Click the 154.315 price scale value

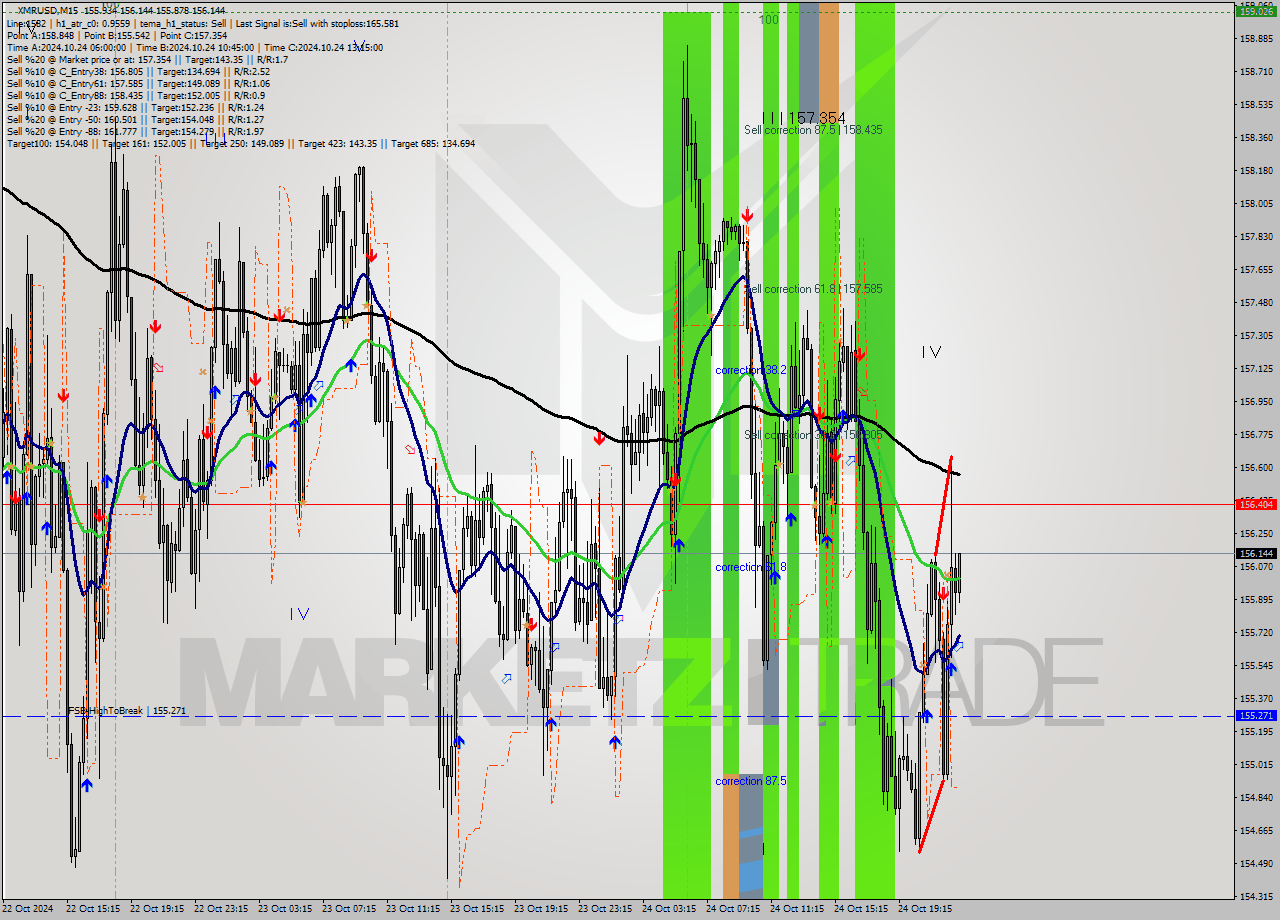tap(1256, 897)
